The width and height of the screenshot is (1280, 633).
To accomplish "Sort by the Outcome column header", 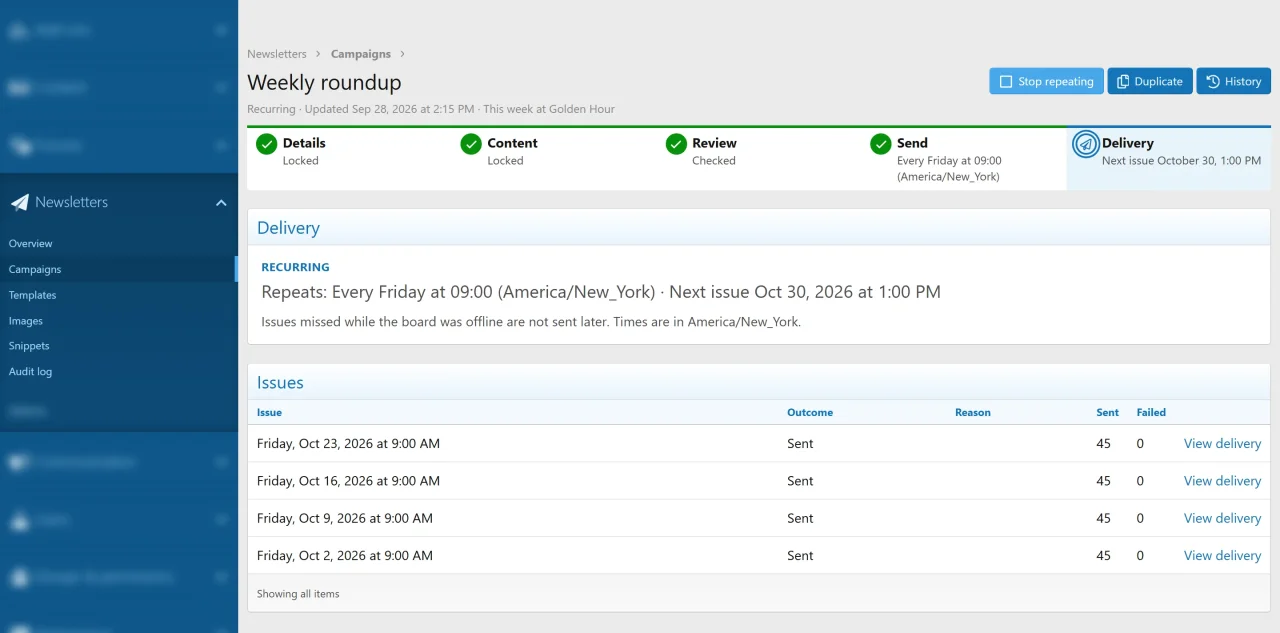I will [810, 412].
